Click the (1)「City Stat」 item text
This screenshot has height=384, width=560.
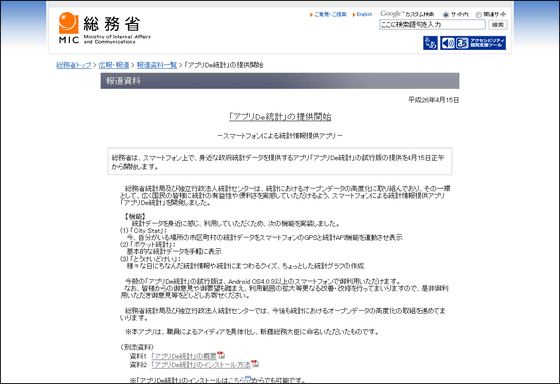pyautogui.click(x=143, y=231)
